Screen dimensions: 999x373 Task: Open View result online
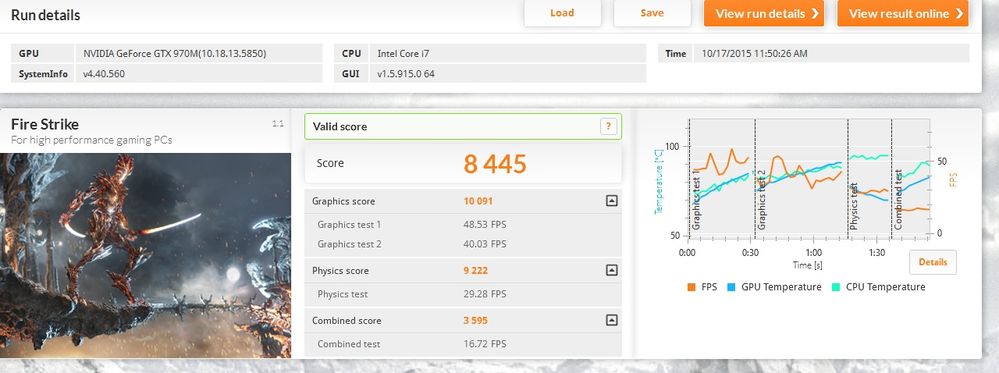[x=903, y=13]
